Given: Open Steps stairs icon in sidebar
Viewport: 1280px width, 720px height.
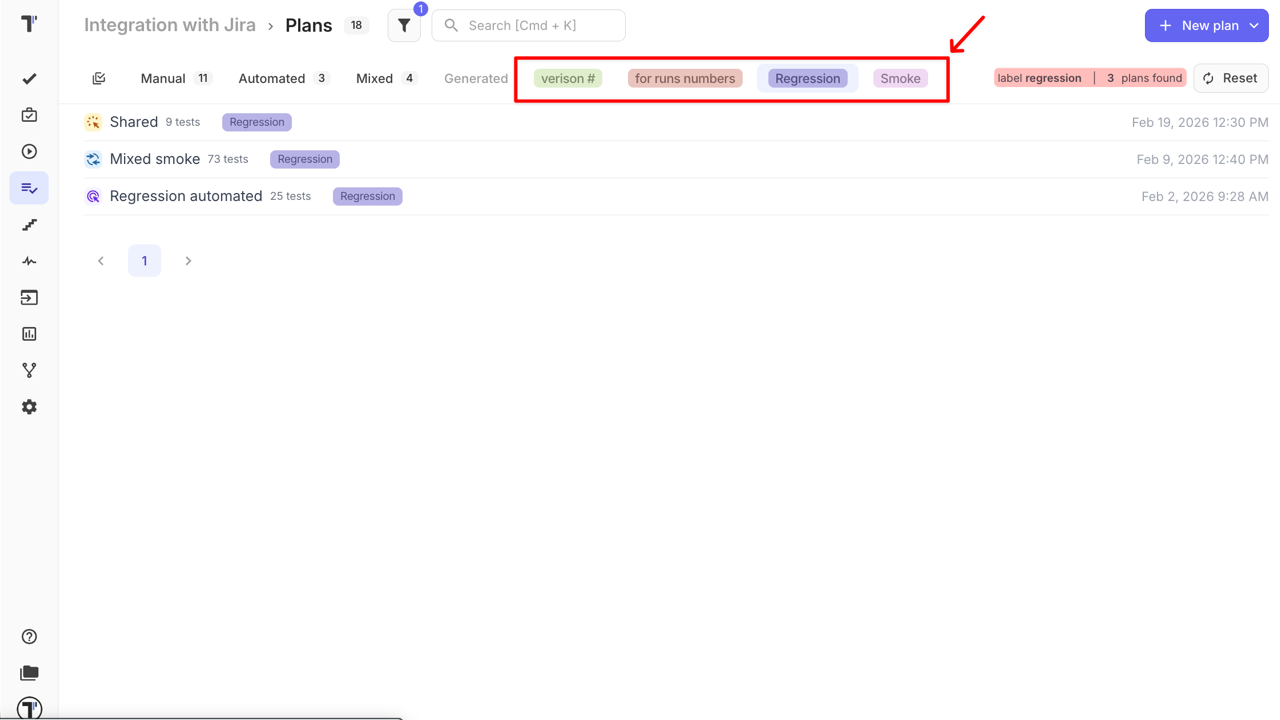Looking at the screenshot, I should (29, 225).
